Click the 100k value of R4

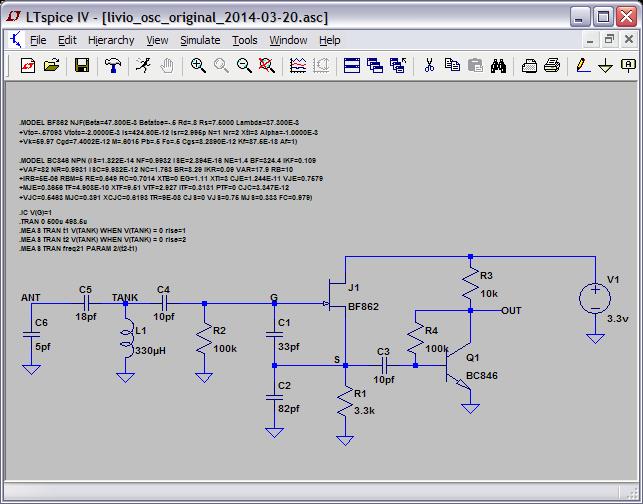(436, 349)
